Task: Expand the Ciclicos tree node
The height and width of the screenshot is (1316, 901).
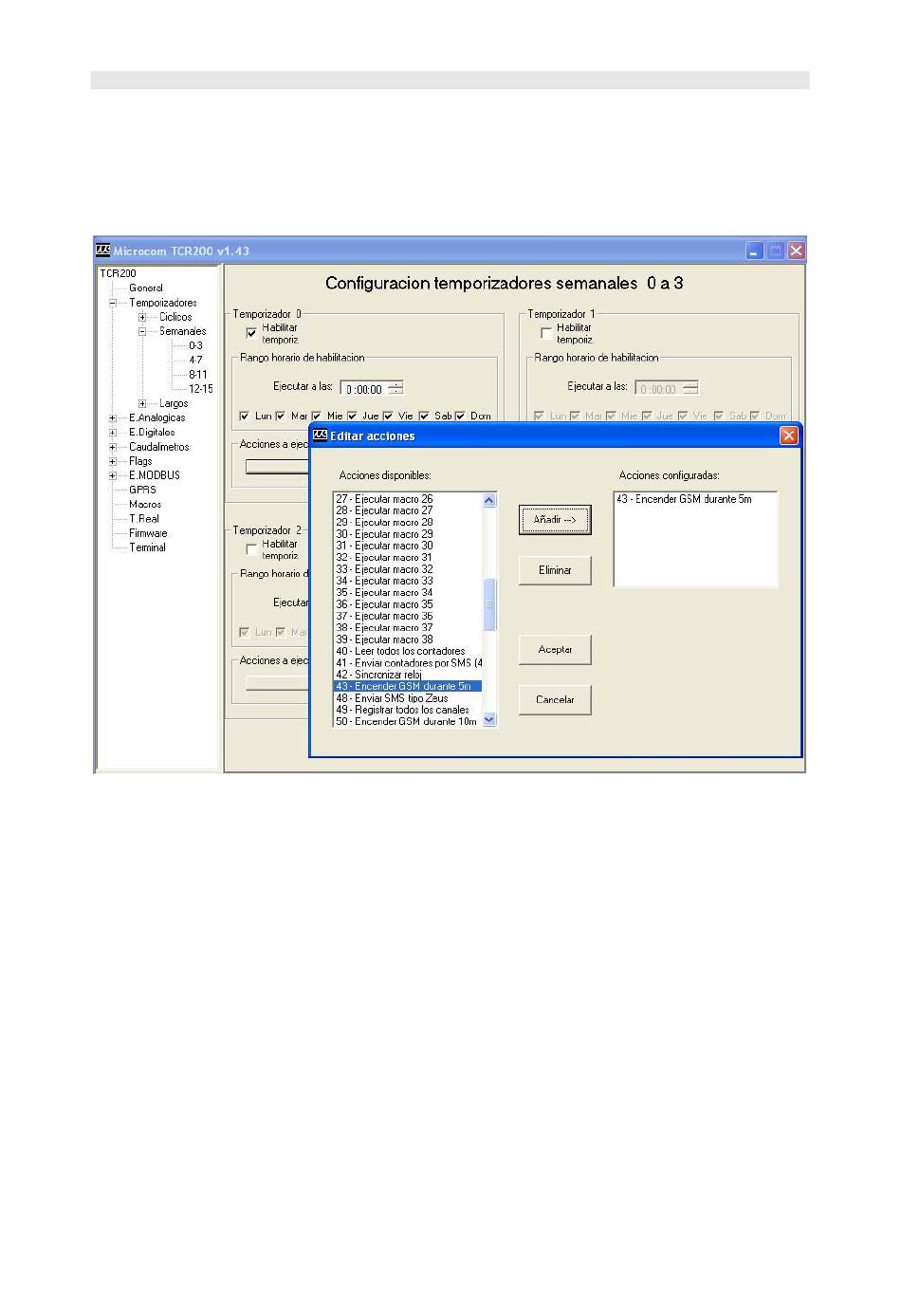Action: [x=142, y=317]
